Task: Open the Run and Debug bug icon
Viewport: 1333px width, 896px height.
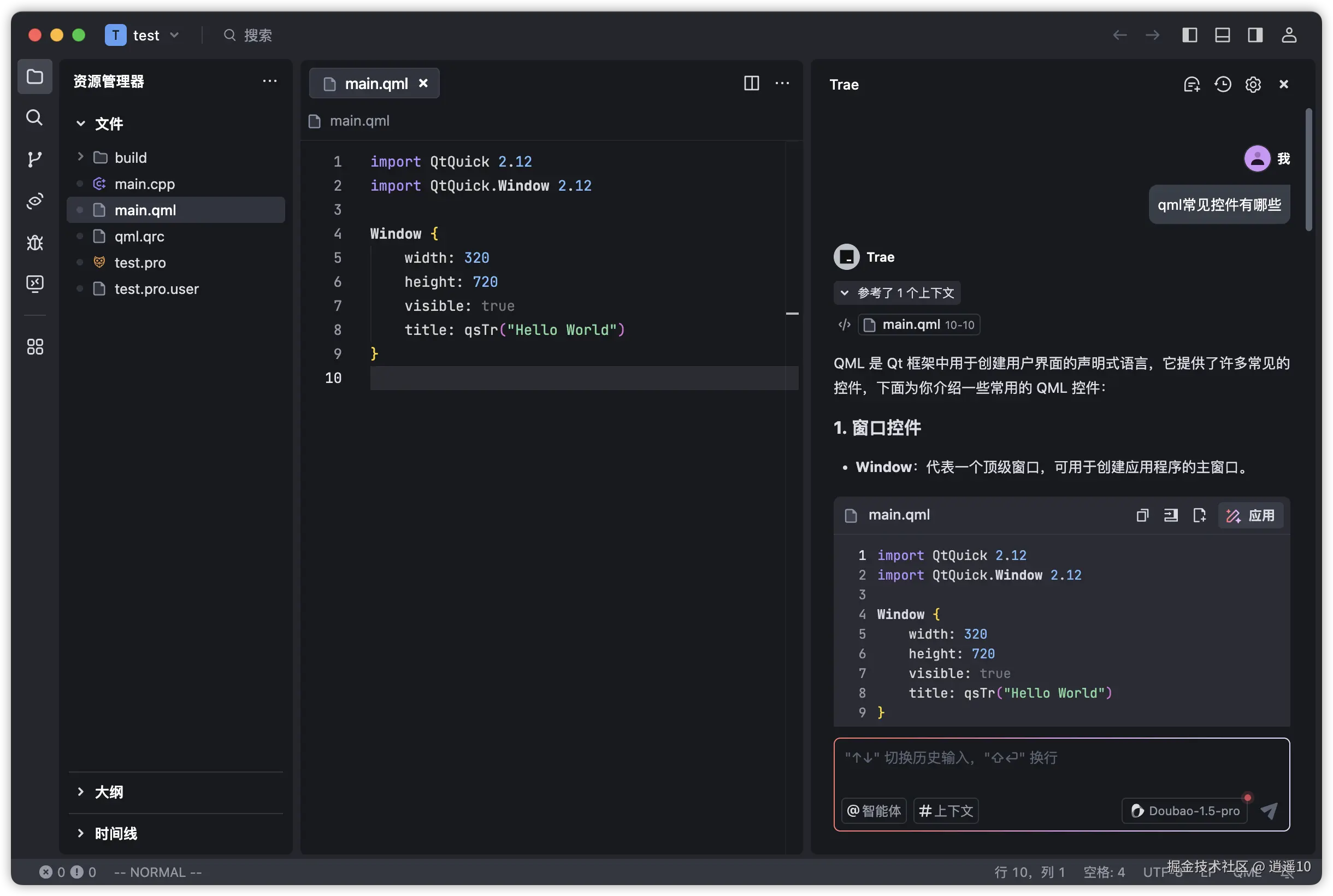Action: (35, 243)
